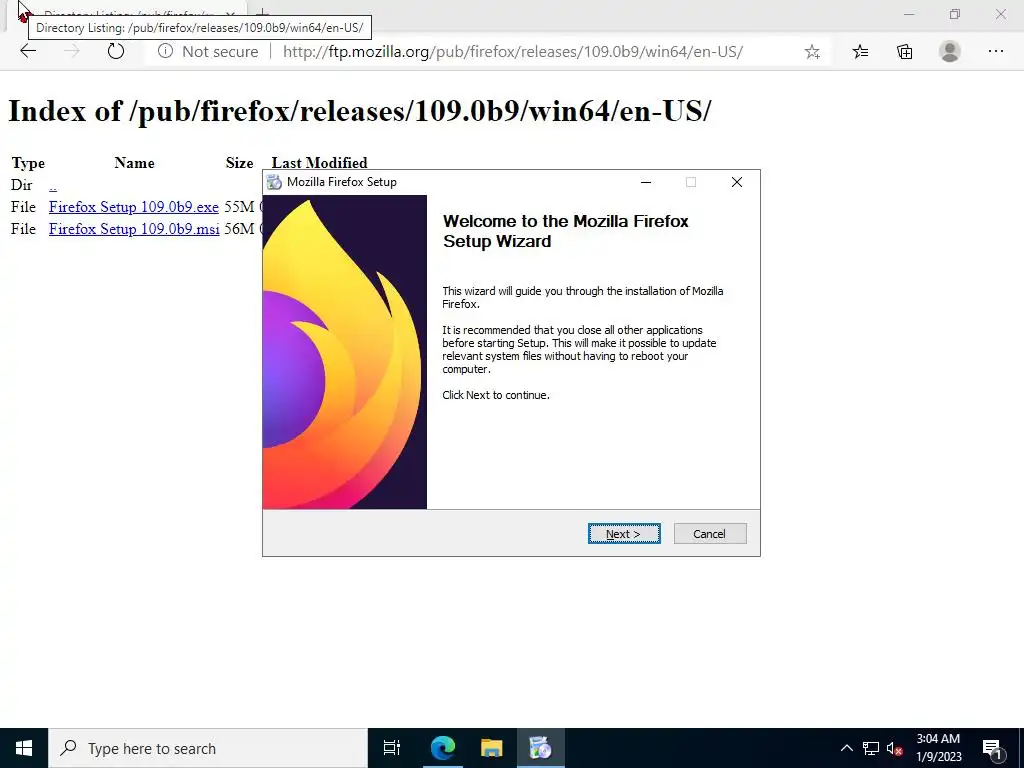Close the Mozilla Firefox Setup window

pyautogui.click(x=737, y=182)
